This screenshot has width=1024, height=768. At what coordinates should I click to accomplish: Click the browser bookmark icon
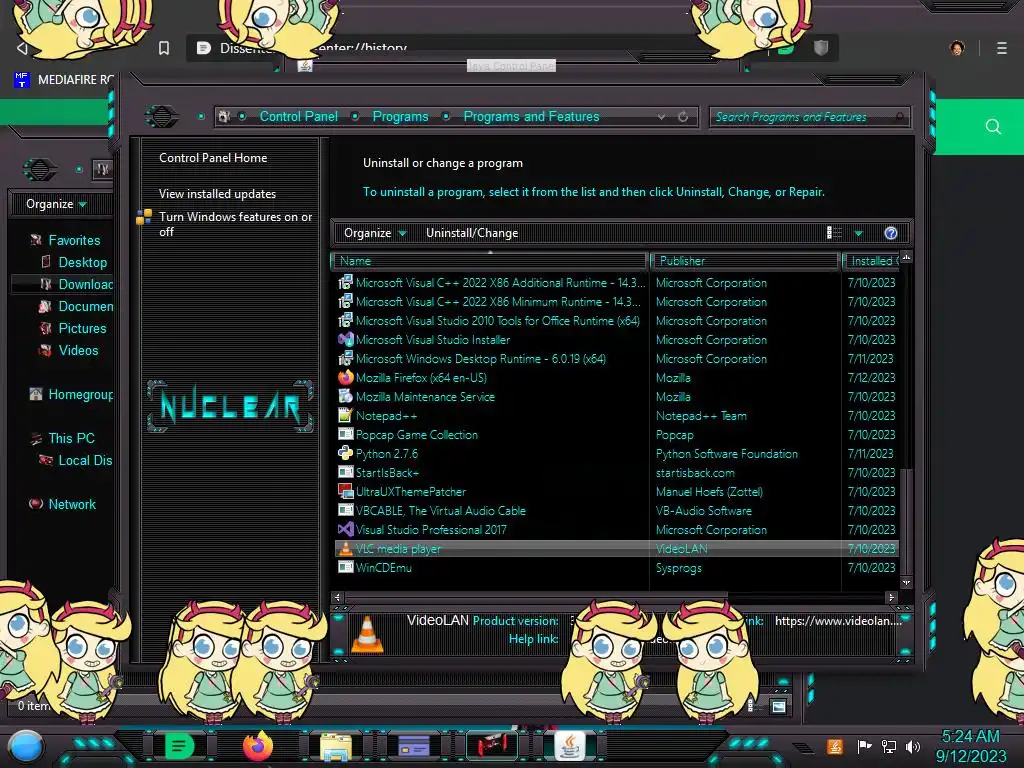164,48
